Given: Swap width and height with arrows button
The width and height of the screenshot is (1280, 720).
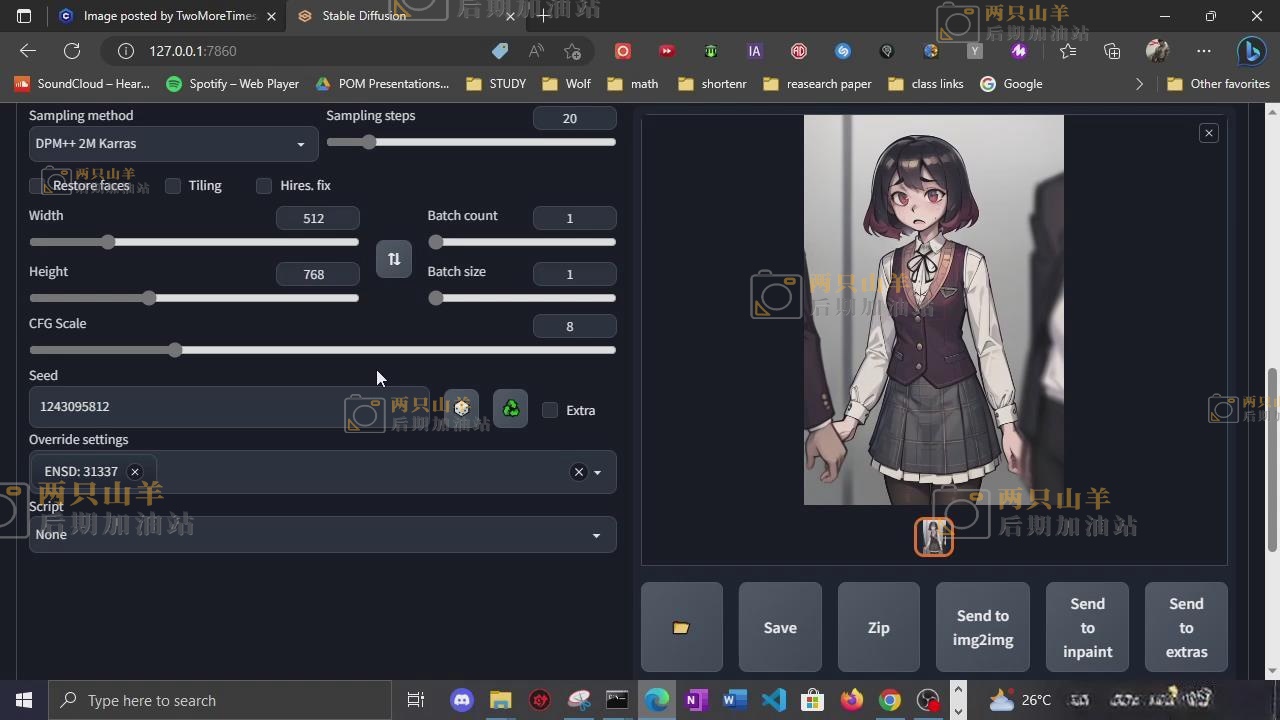Looking at the screenshot, I should coord(393,259).
